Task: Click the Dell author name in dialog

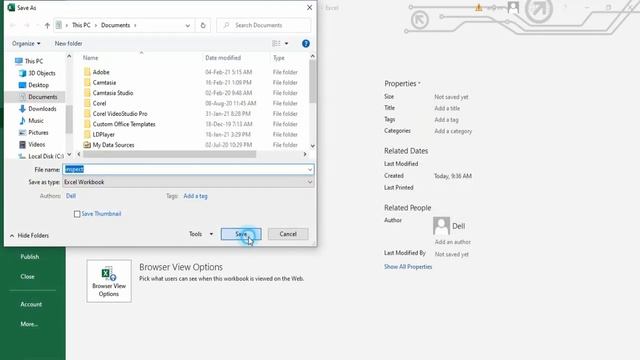Action: pos(71,196)
